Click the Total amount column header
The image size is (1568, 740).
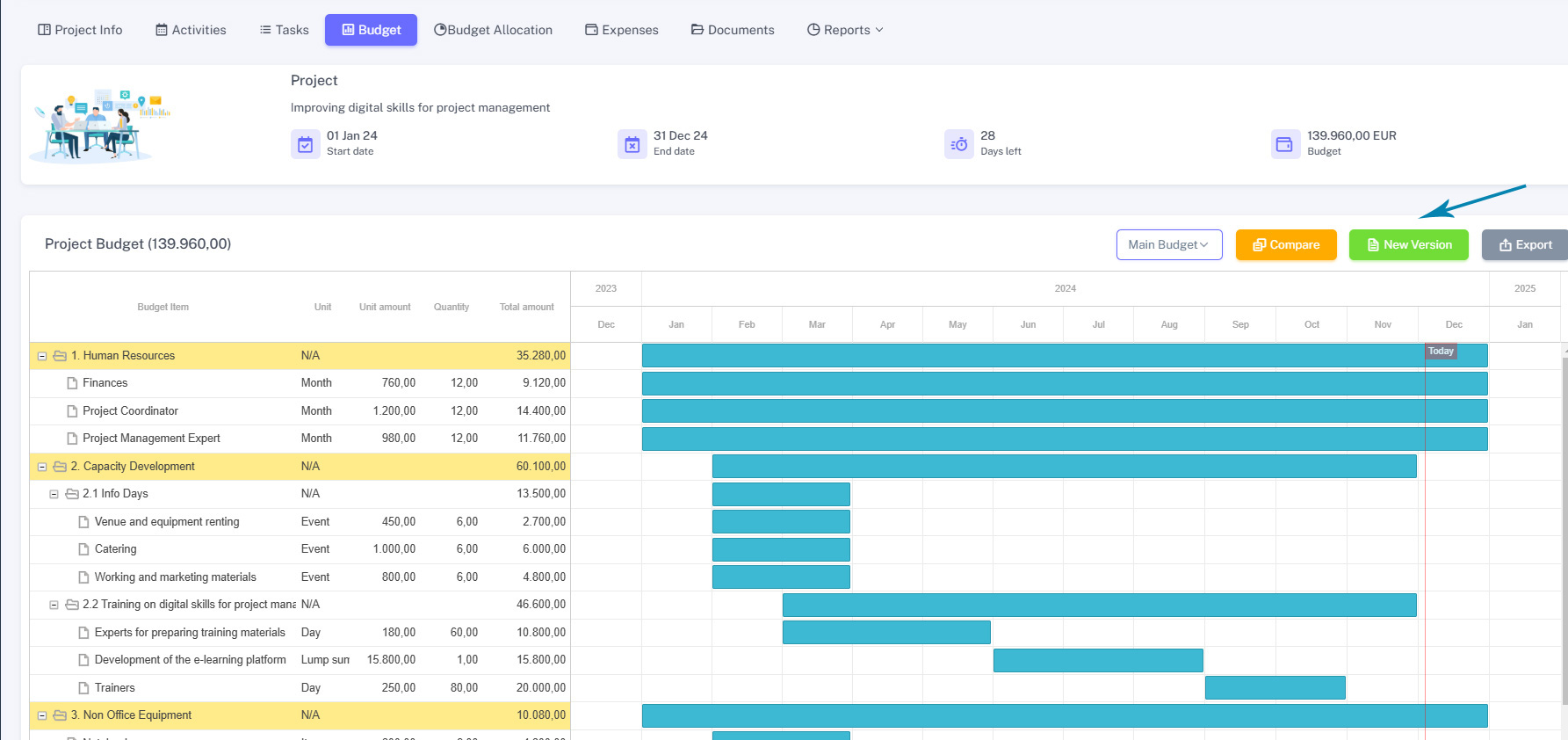[x=527, y=308]
